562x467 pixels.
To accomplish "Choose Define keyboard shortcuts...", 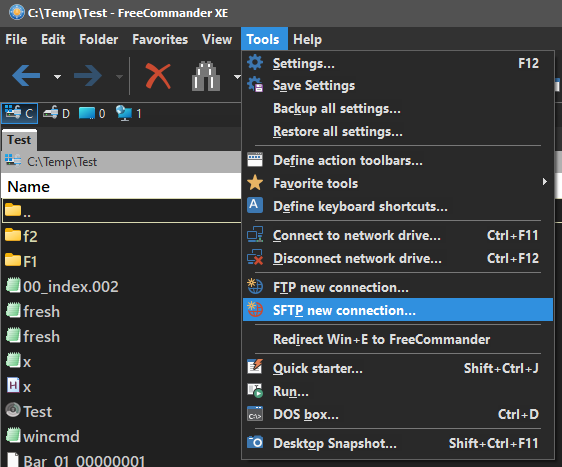I will click(x=398, y=206).
